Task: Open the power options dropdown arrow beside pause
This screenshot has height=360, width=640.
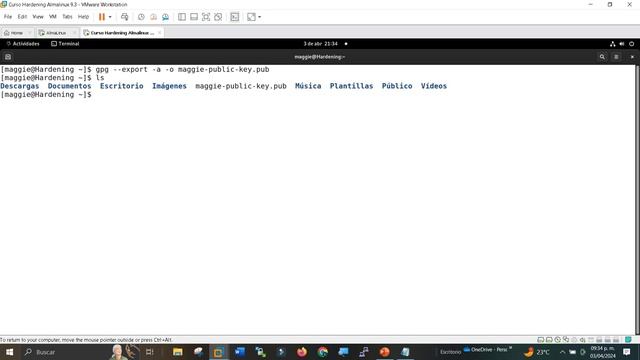Action: [110, 17]
